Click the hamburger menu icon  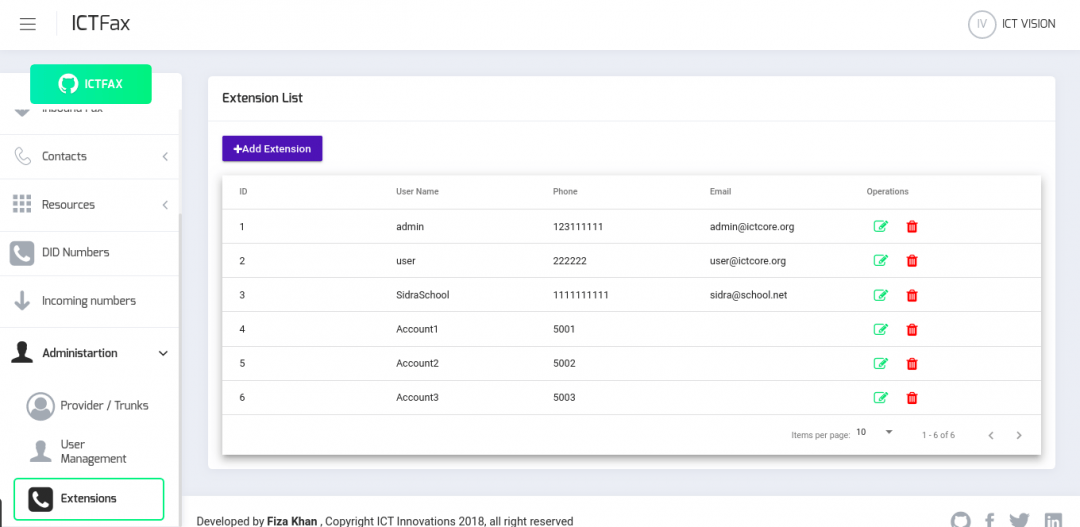click(28, 24)
